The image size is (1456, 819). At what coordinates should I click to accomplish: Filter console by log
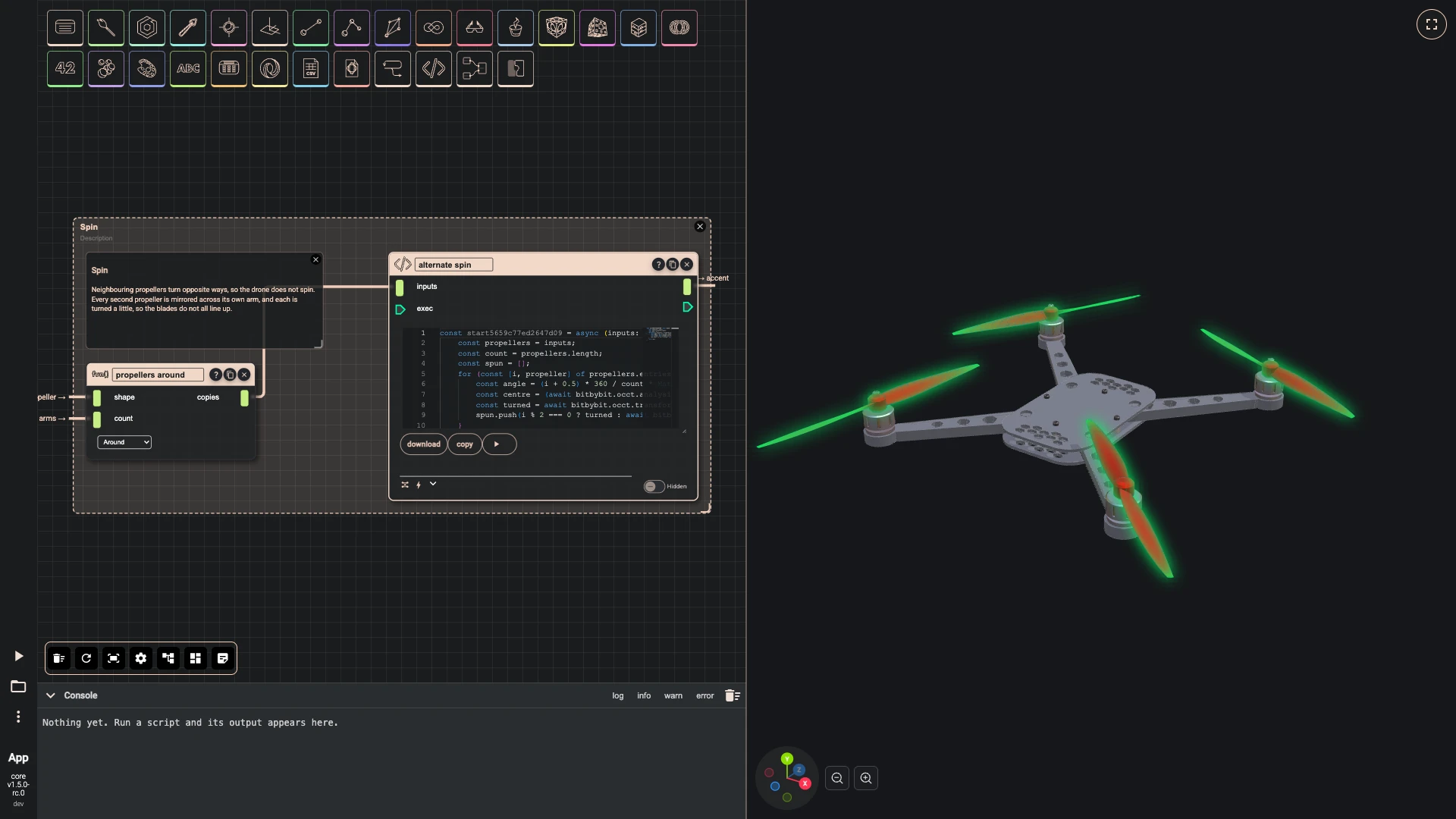pos(618,695)
